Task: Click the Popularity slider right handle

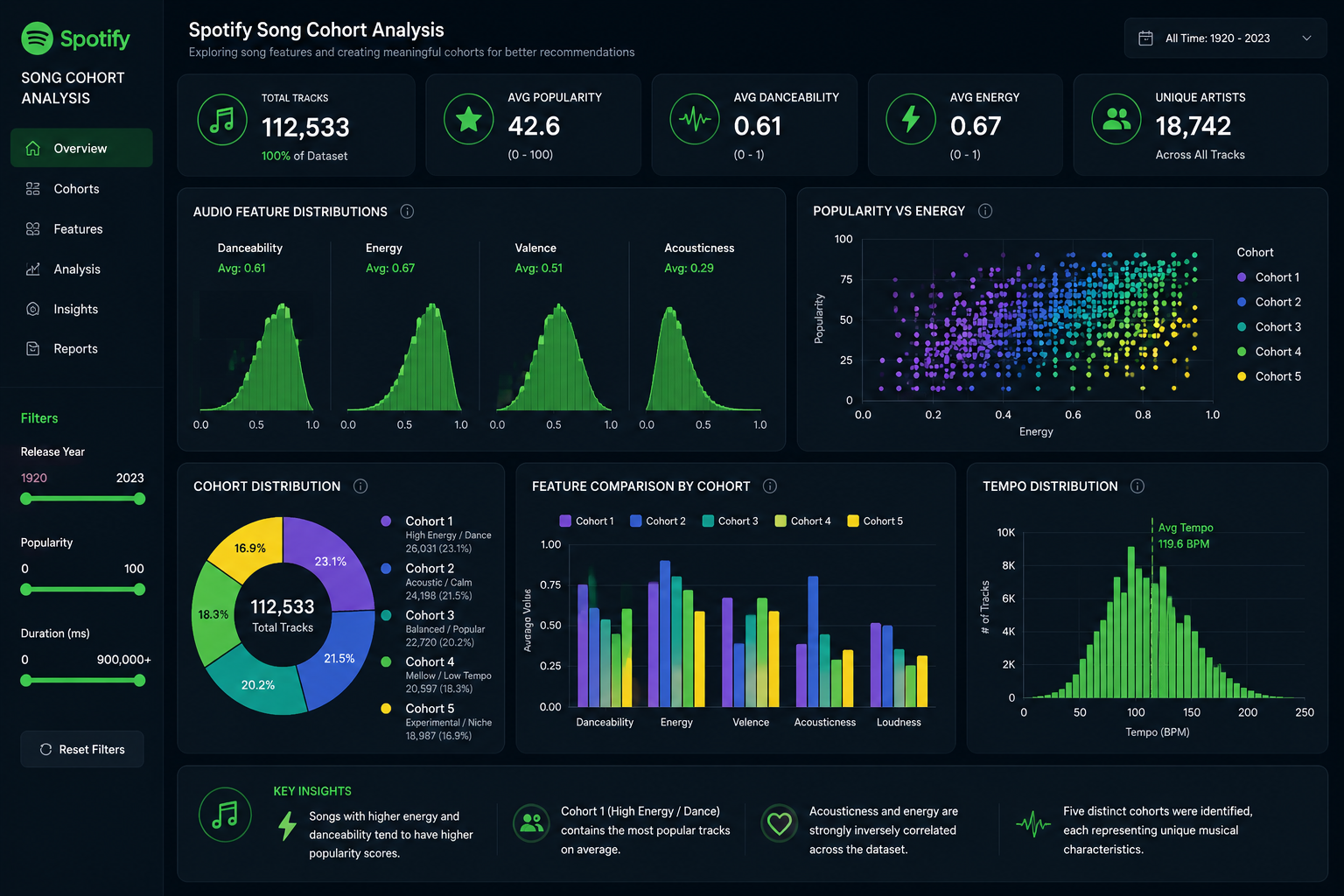Action: (139, 590)
